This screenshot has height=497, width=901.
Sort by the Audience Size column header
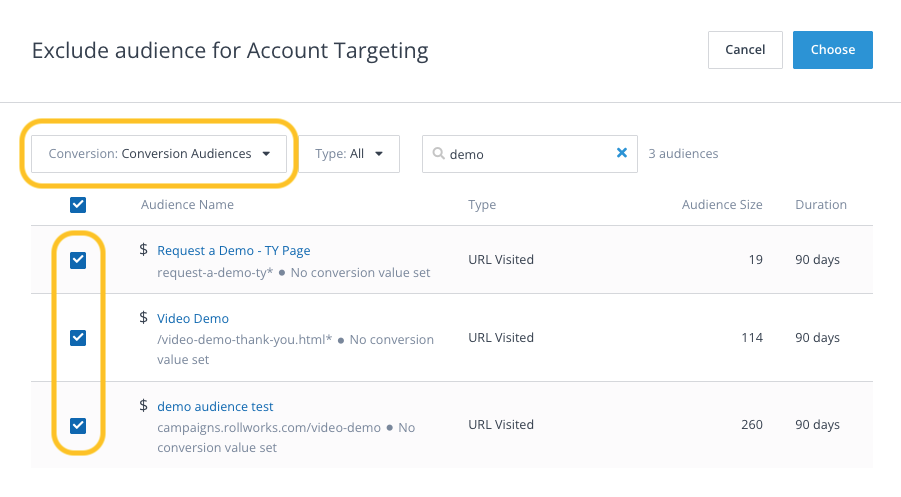click(721, 205)
